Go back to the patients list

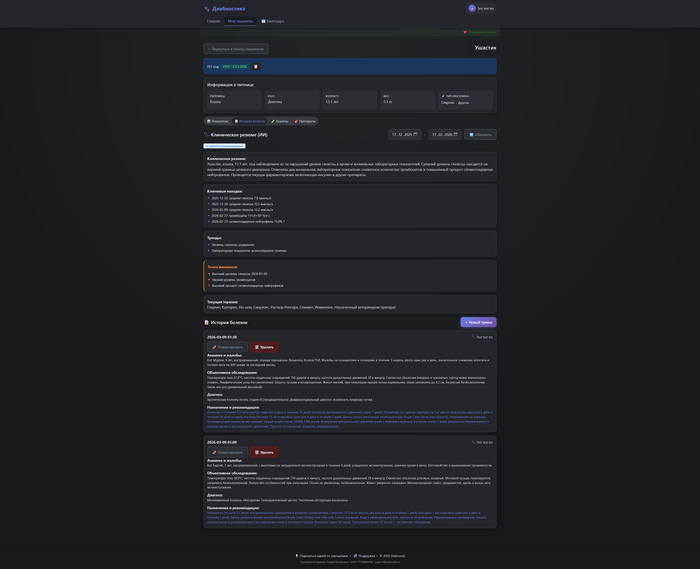(236, 48)
